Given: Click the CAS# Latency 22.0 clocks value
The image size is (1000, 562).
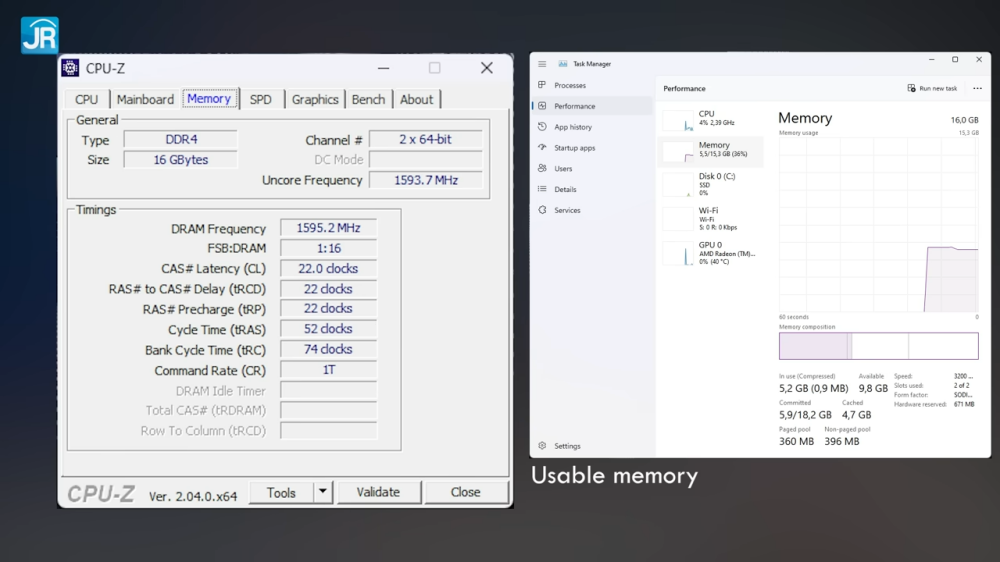Looking at the screenshot, I should (x=328, y=269).
